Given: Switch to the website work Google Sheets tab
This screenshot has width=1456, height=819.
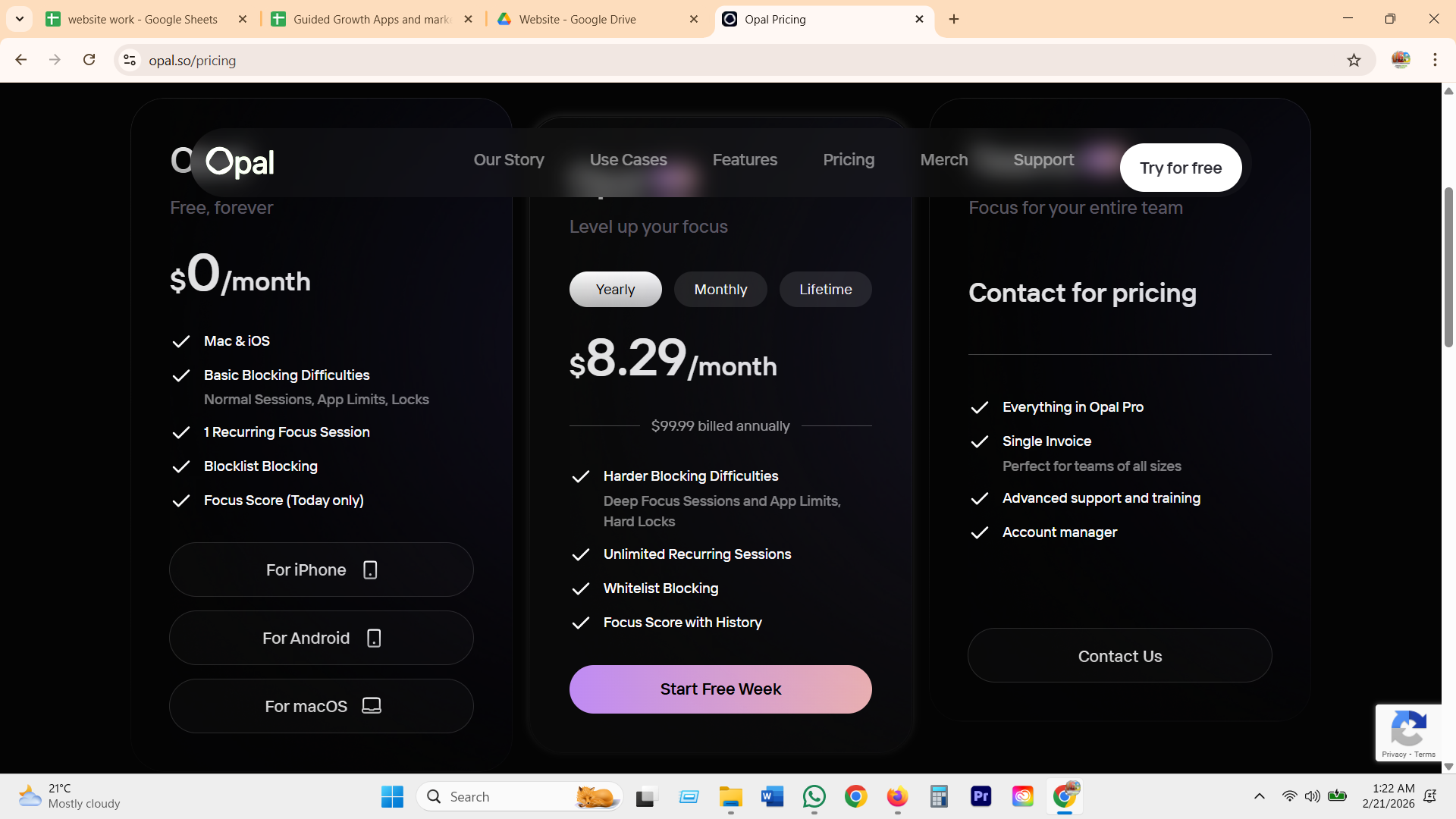Looking at the screenshot, I should click(143, 19).
